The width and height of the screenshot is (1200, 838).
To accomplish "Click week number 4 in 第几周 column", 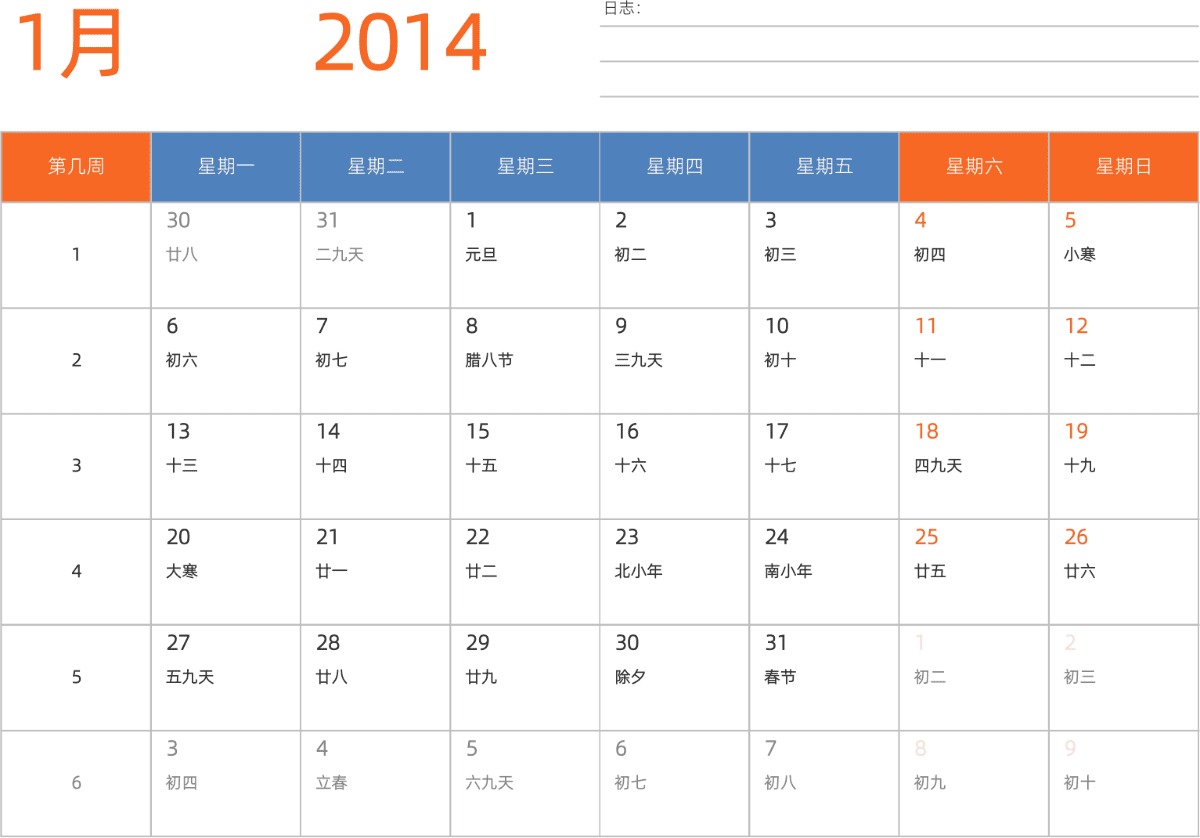I will (x=76, y=572).
